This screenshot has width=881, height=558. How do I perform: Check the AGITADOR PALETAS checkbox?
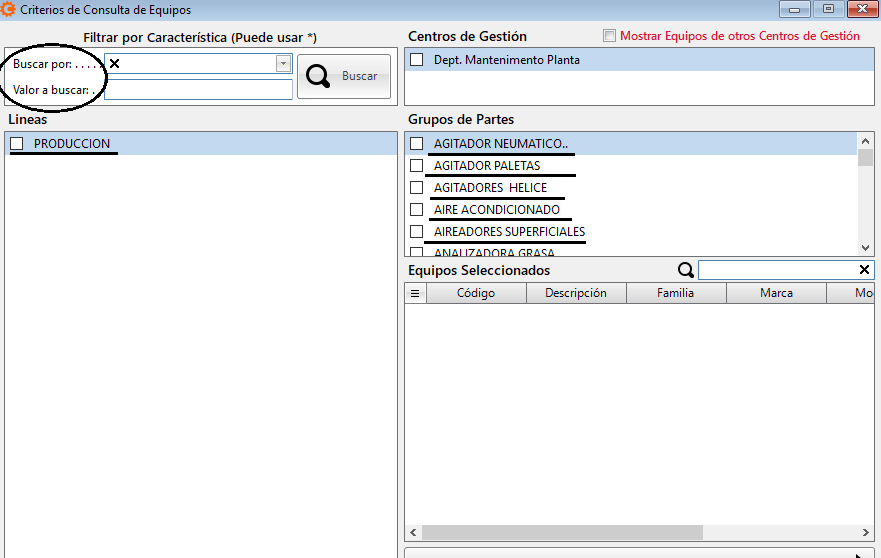click(416, 166)
